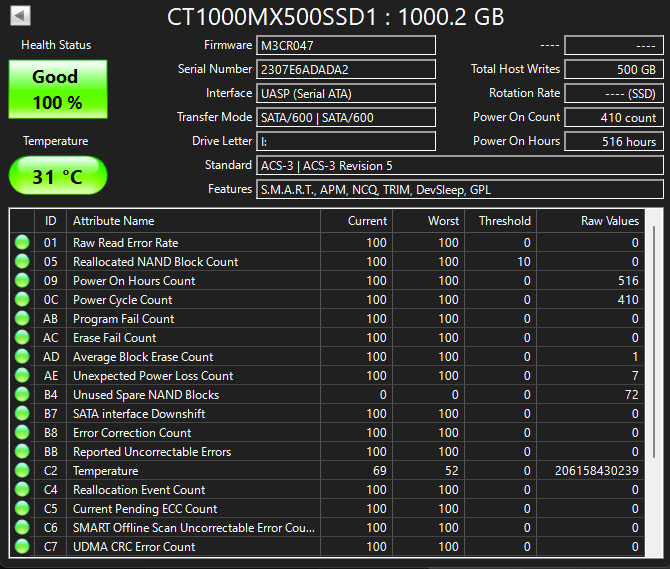The height and width of the screenshot is (569, 670).
Task: Click the previous disk arrow button
Action: [x=20, y=16]
